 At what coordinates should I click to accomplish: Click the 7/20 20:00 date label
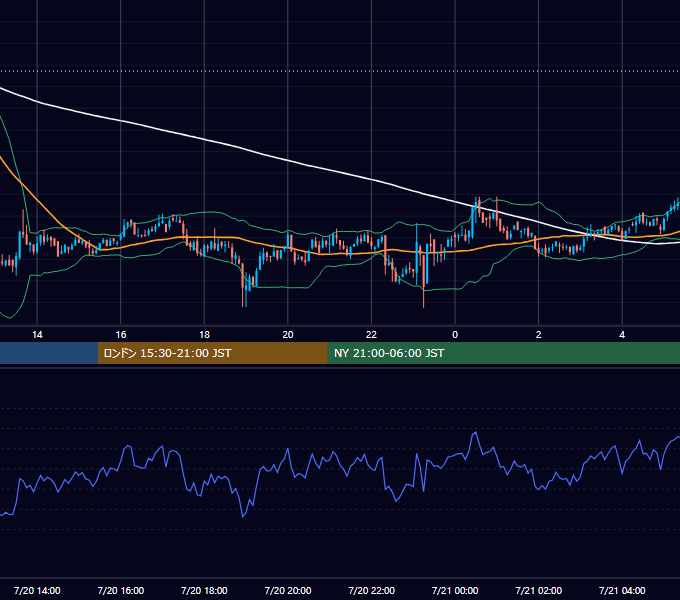[x=288, y=590]
